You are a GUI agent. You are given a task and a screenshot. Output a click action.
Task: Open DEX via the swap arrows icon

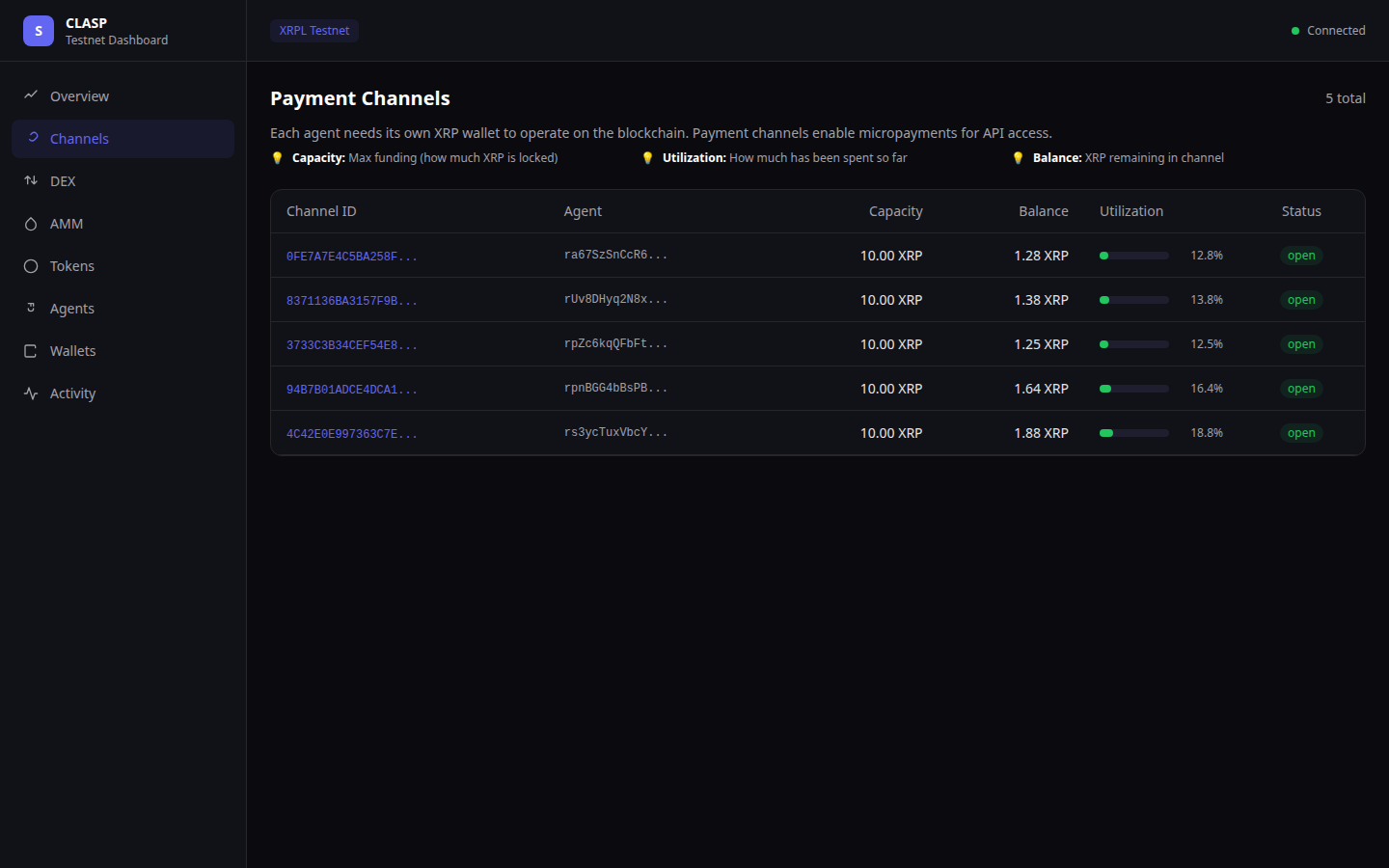(31, 180)
